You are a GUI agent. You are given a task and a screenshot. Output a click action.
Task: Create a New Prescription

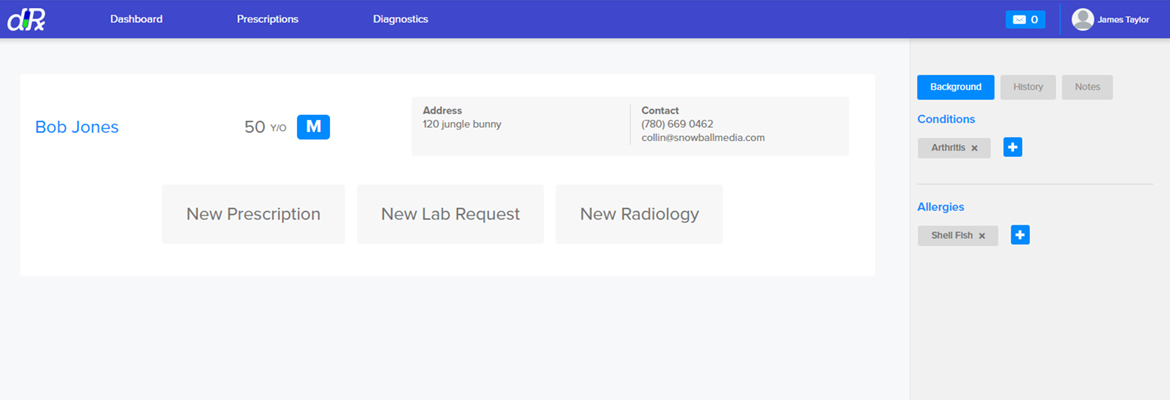253,214
